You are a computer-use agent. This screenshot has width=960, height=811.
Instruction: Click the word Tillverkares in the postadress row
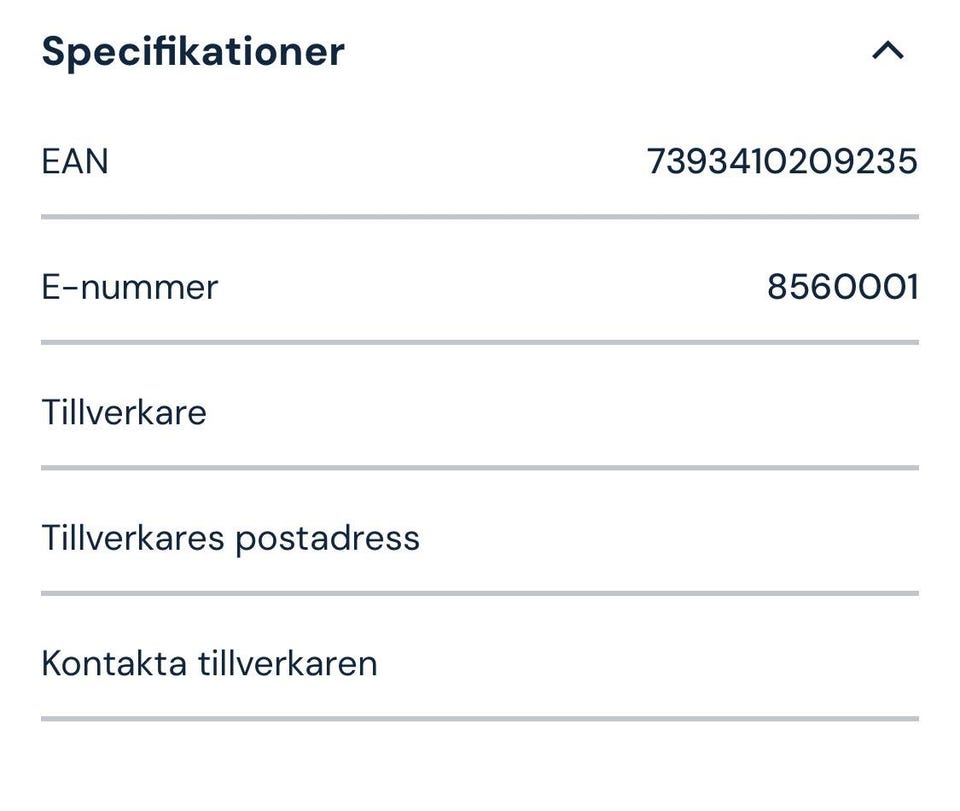click(x=133, y=538)
